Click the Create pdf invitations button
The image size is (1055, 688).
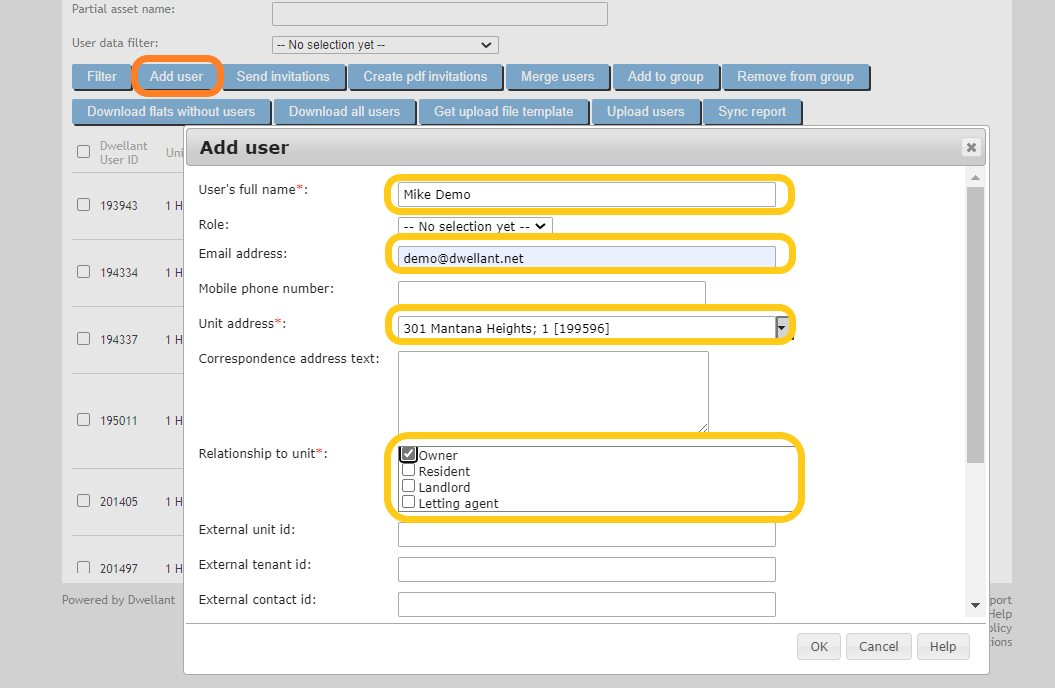pos(425,77)
